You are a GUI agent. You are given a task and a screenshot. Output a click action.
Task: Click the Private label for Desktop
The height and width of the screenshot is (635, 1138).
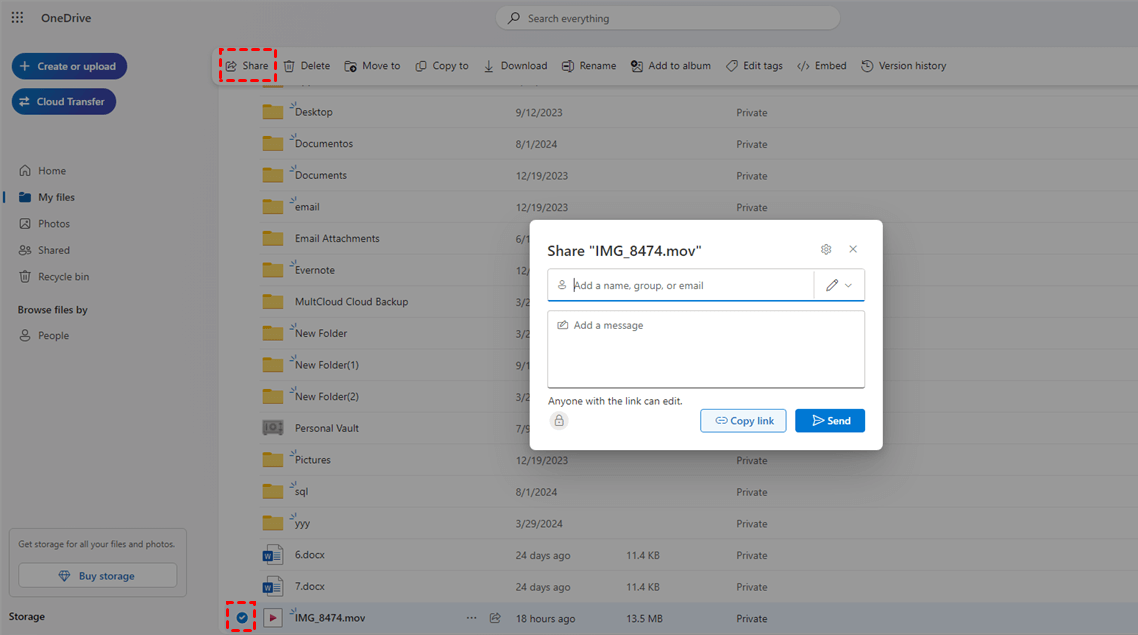coord(752,112)
